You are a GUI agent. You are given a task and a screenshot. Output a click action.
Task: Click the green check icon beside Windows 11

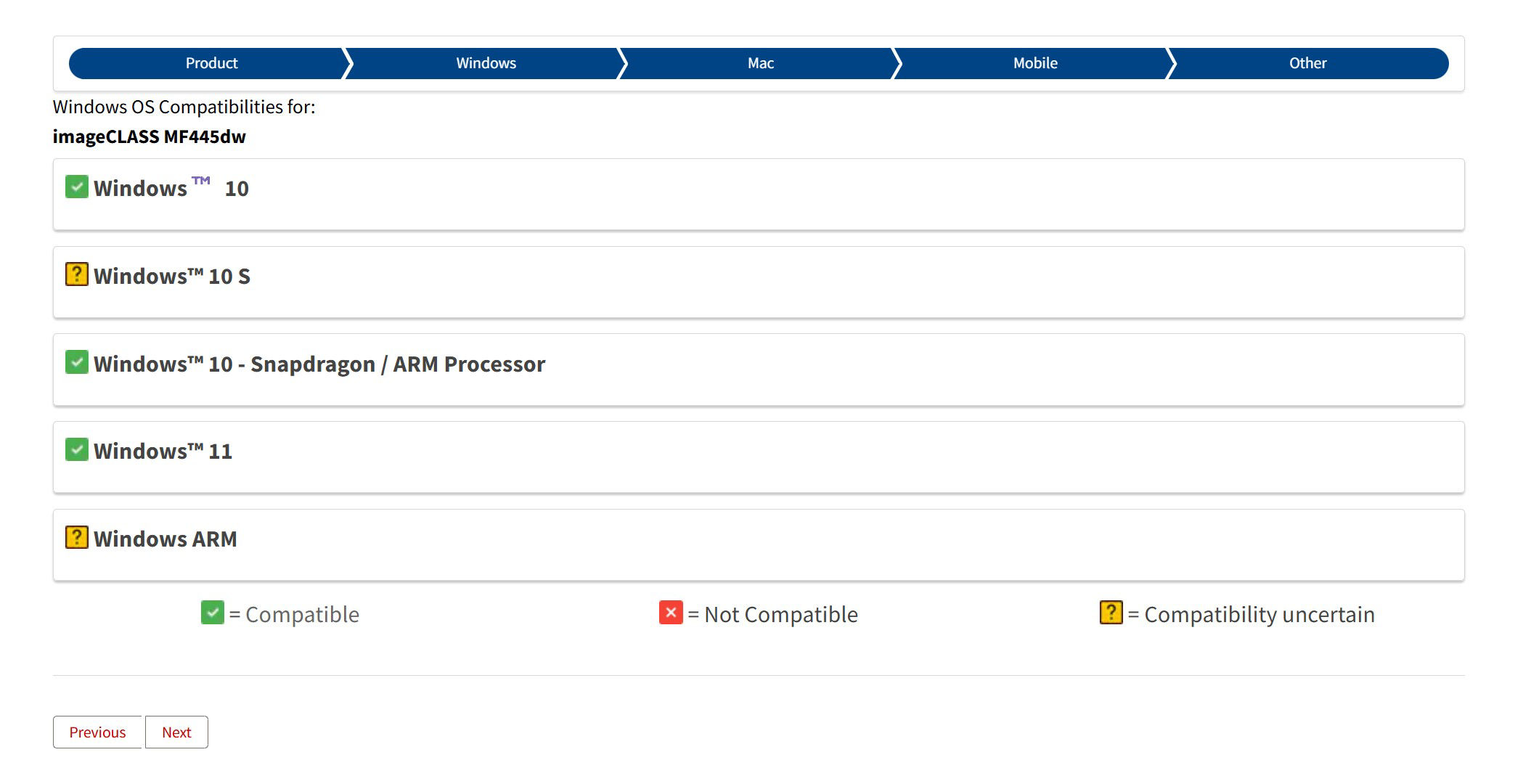tap(77, 449)
